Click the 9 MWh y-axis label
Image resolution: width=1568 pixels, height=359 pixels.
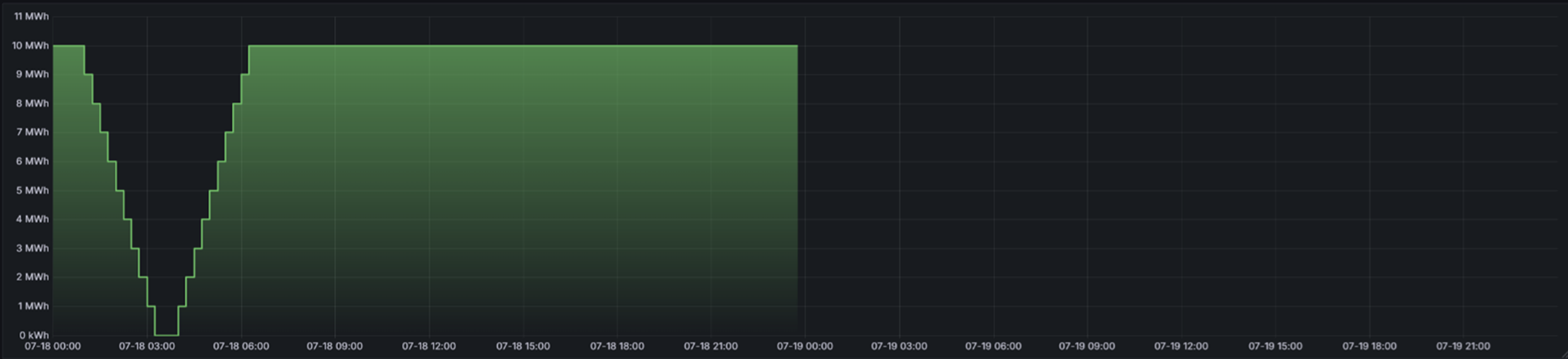tap(32, 74)
